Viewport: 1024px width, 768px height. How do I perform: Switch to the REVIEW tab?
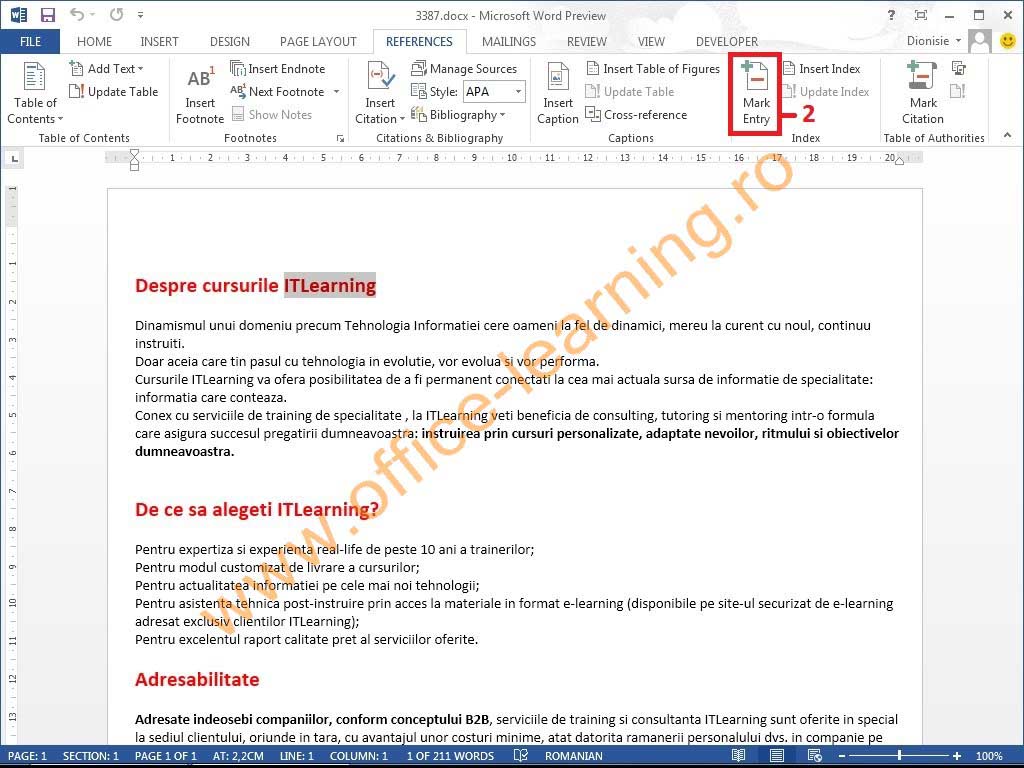586,41
